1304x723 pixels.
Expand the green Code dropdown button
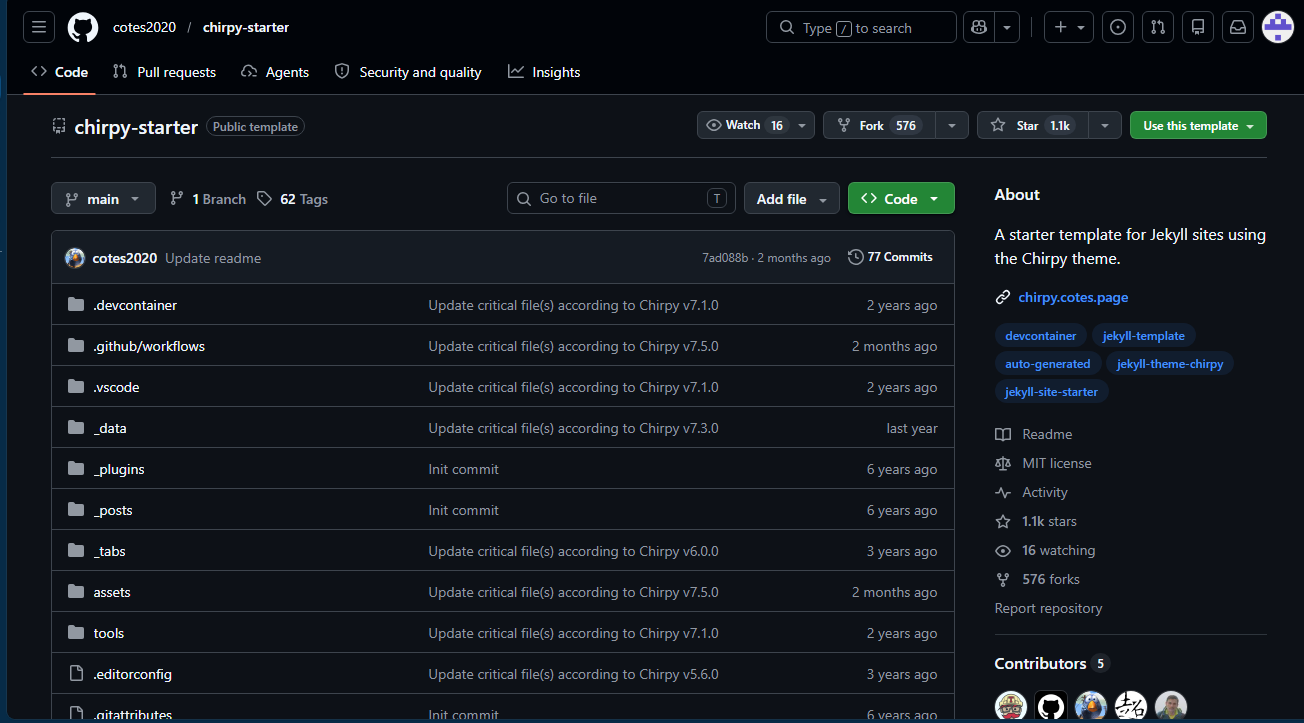(x=901, y=199)
